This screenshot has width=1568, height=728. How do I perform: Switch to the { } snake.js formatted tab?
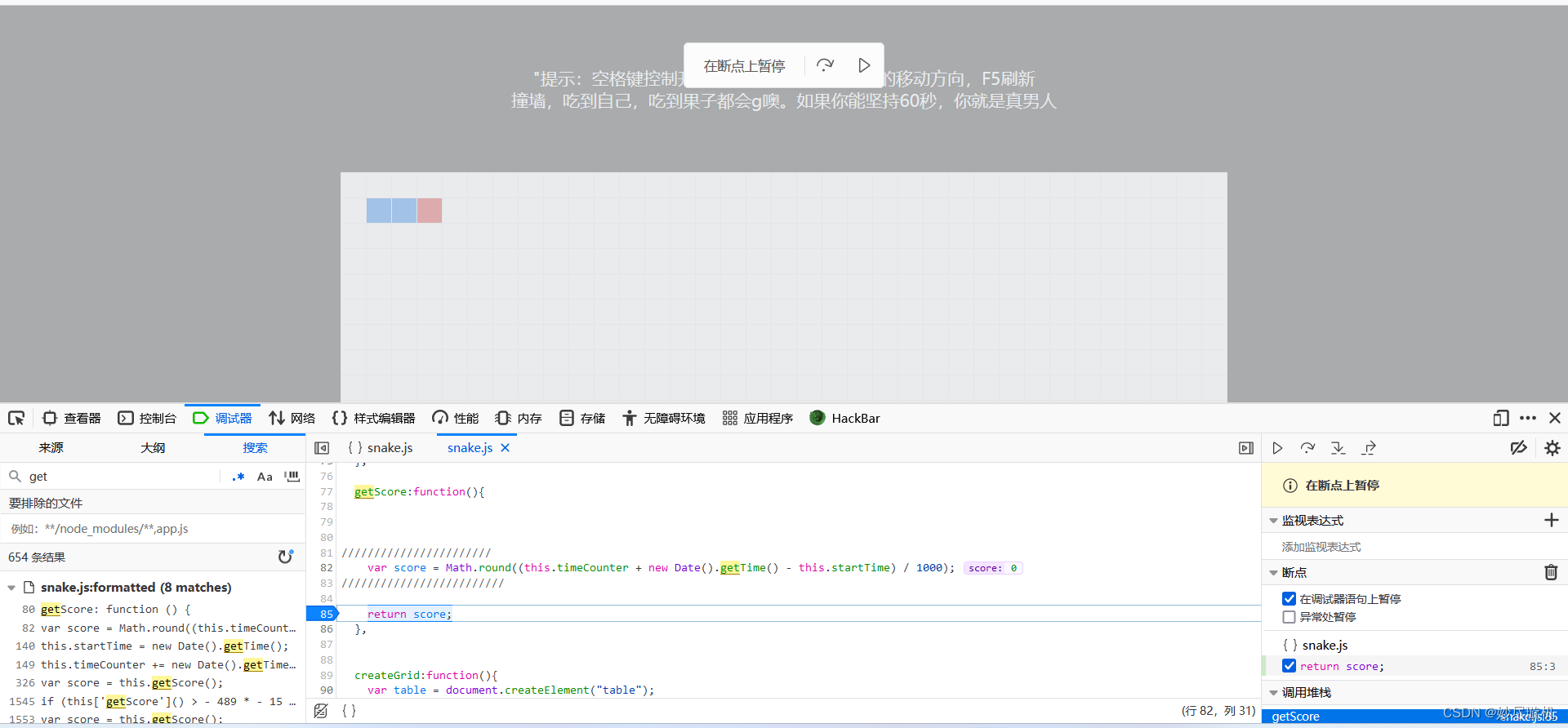(381, 448)
